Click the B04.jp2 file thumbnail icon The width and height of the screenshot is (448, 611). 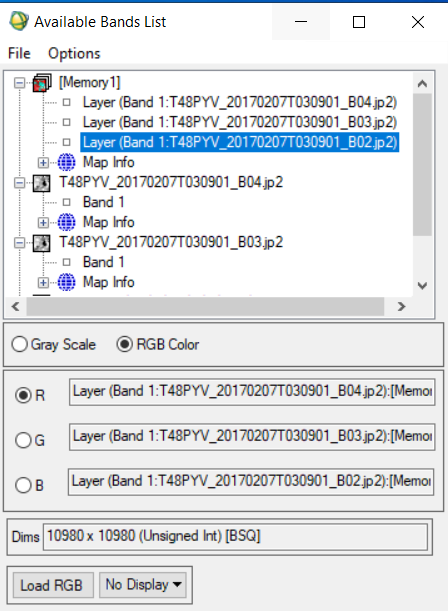click(x=41, y=182)
